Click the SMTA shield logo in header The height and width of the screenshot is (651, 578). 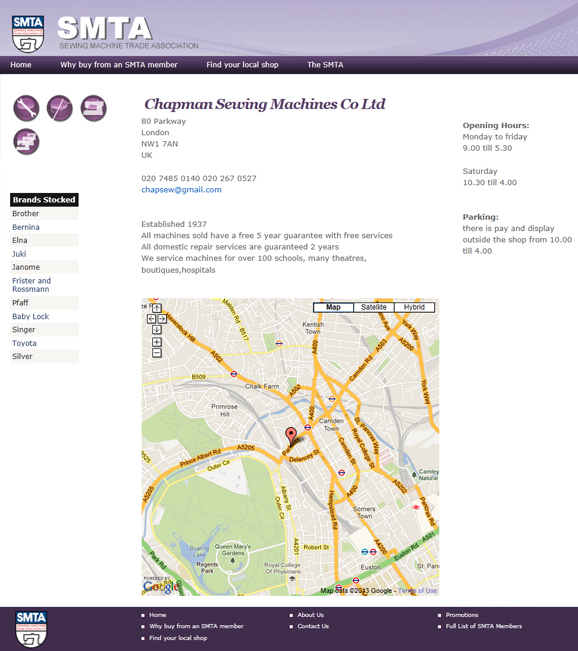[28, 34]
